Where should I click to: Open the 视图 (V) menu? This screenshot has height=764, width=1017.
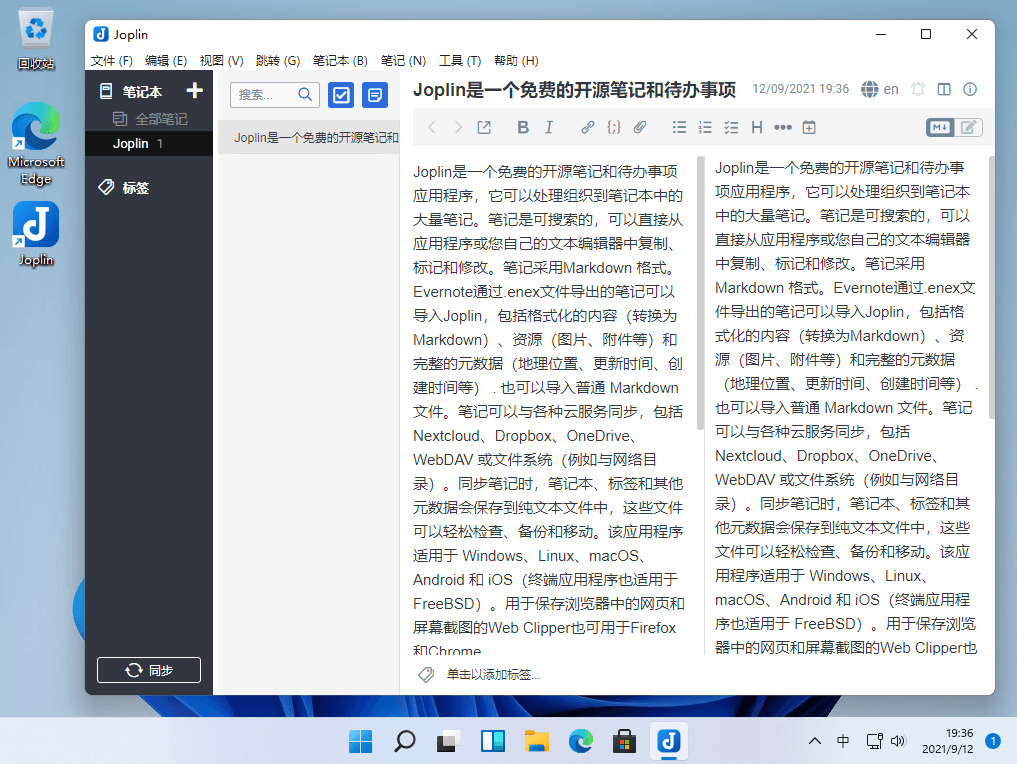221,60
